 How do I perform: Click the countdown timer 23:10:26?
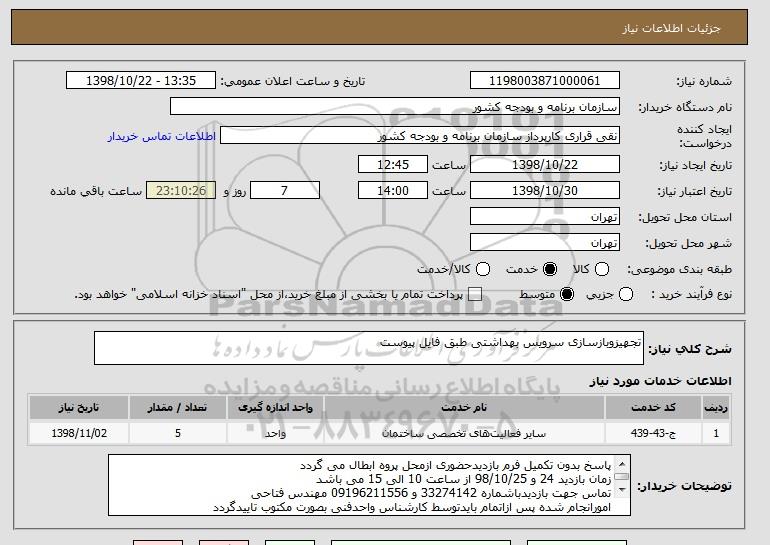point(181,191)
